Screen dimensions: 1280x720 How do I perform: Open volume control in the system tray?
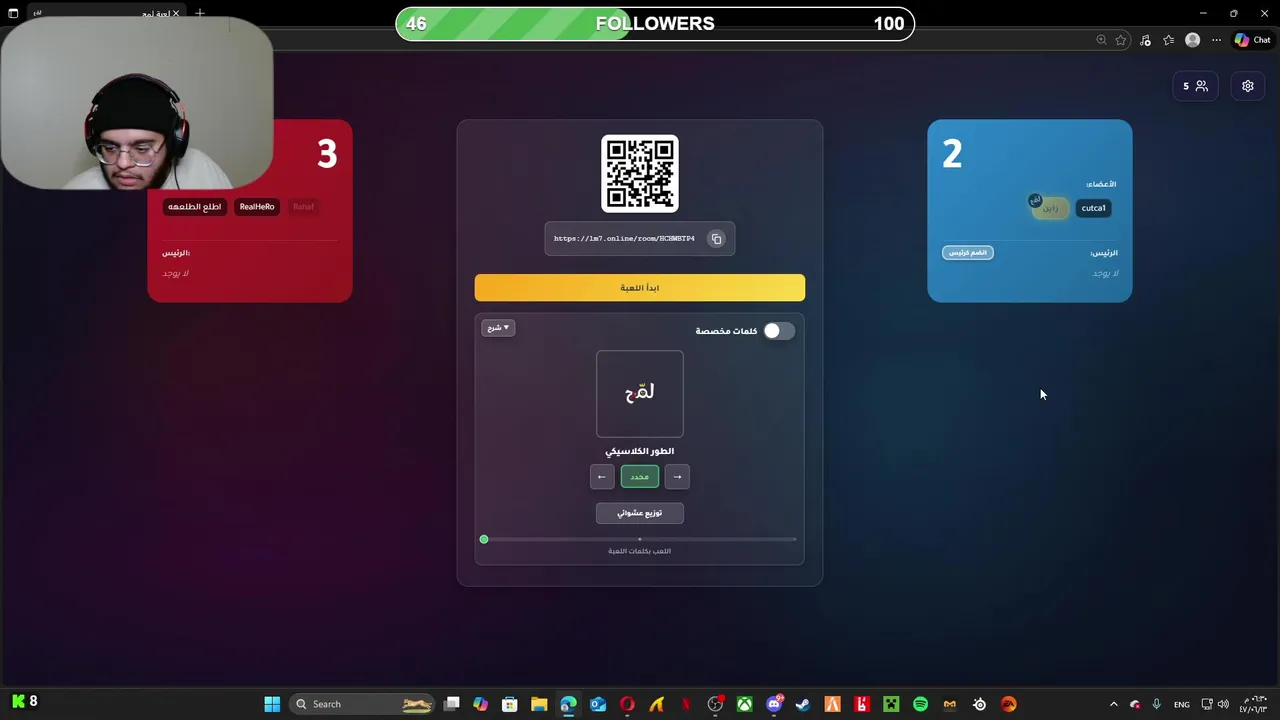(1223, 704)
